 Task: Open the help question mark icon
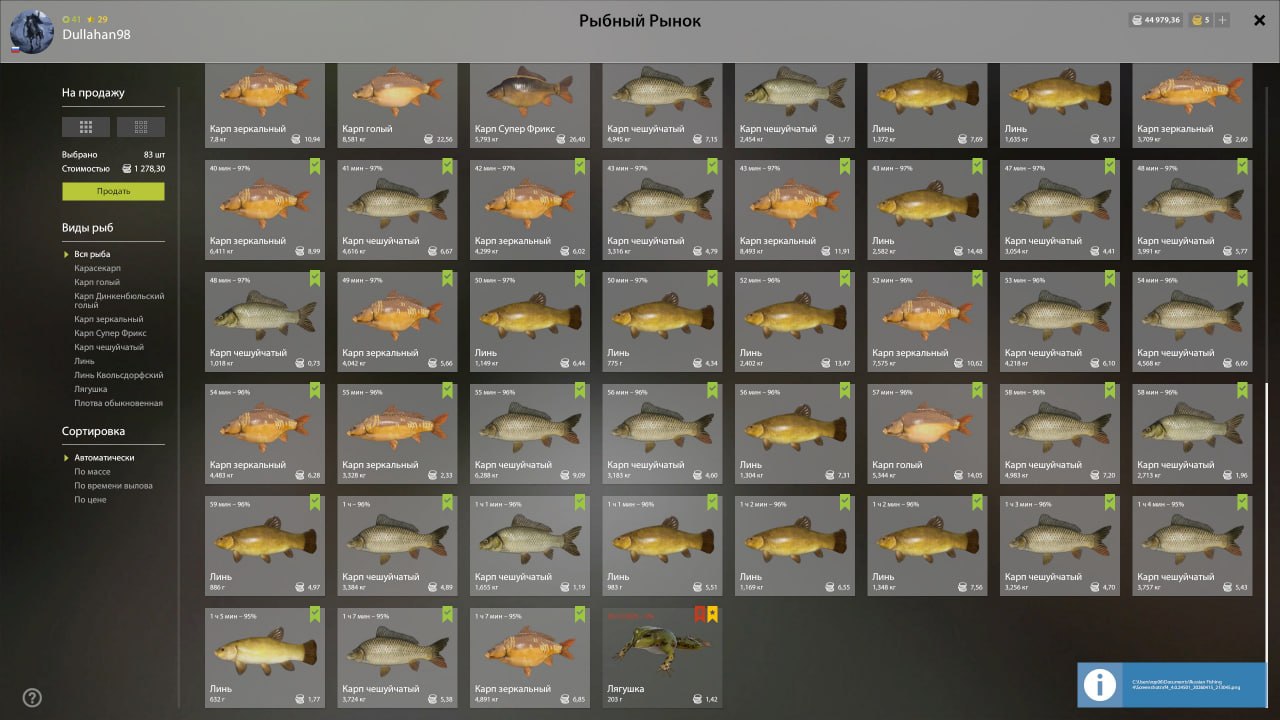click(x=32, y=698)
